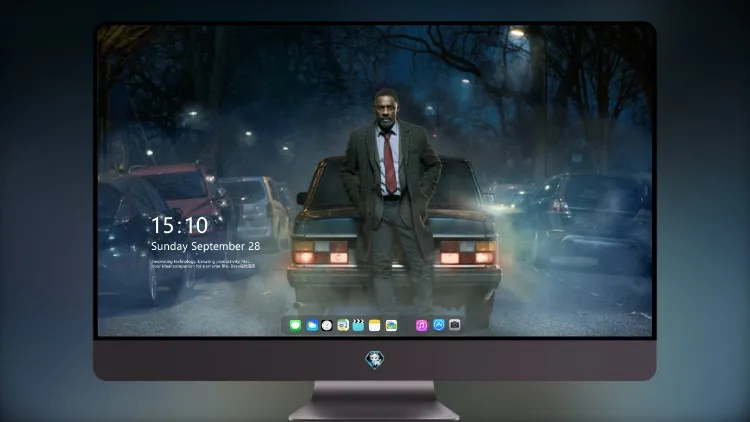Open the Preview app icon in dock
The height and width of the screenshot is (422, 750).
coord(343,325)
